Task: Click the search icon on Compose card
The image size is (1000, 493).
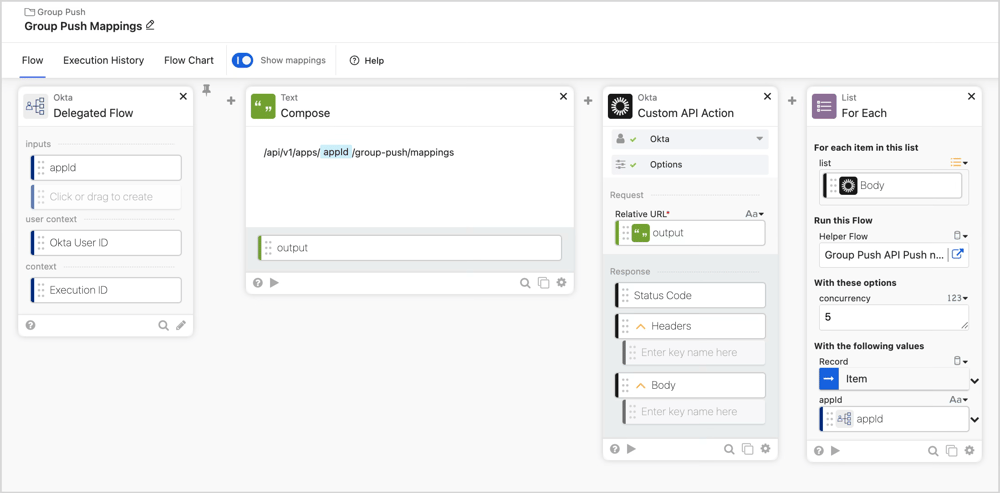Action: coord(525,283)
